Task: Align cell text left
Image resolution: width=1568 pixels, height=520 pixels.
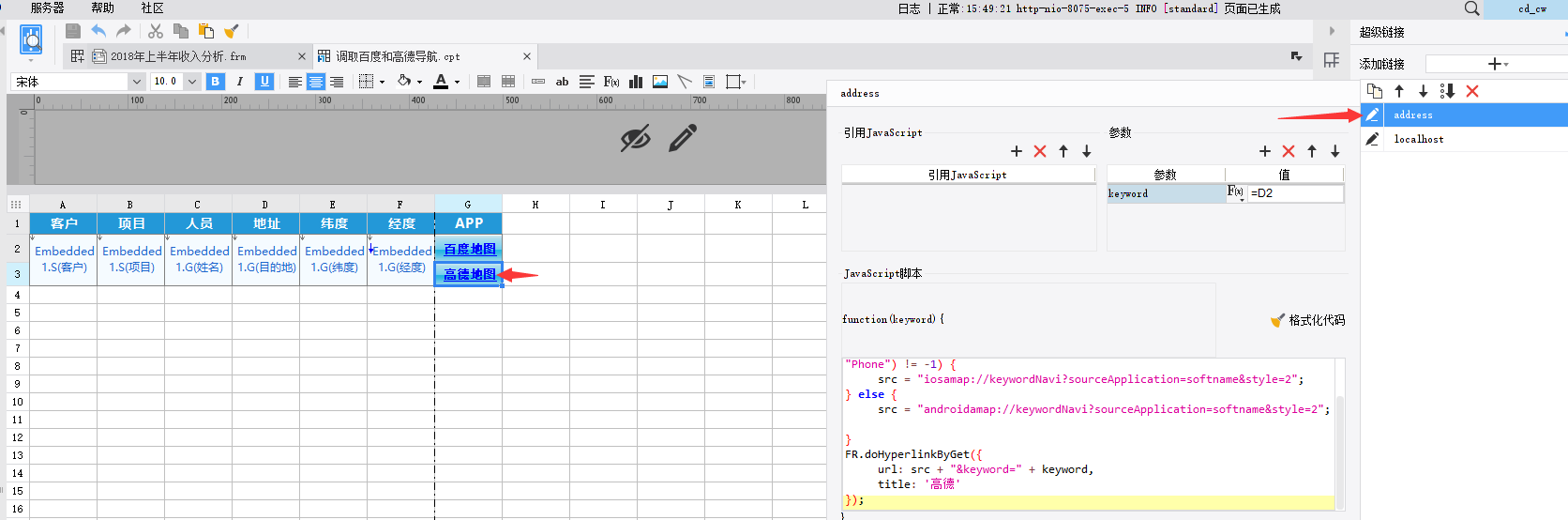Action: (x=295, y=82)
